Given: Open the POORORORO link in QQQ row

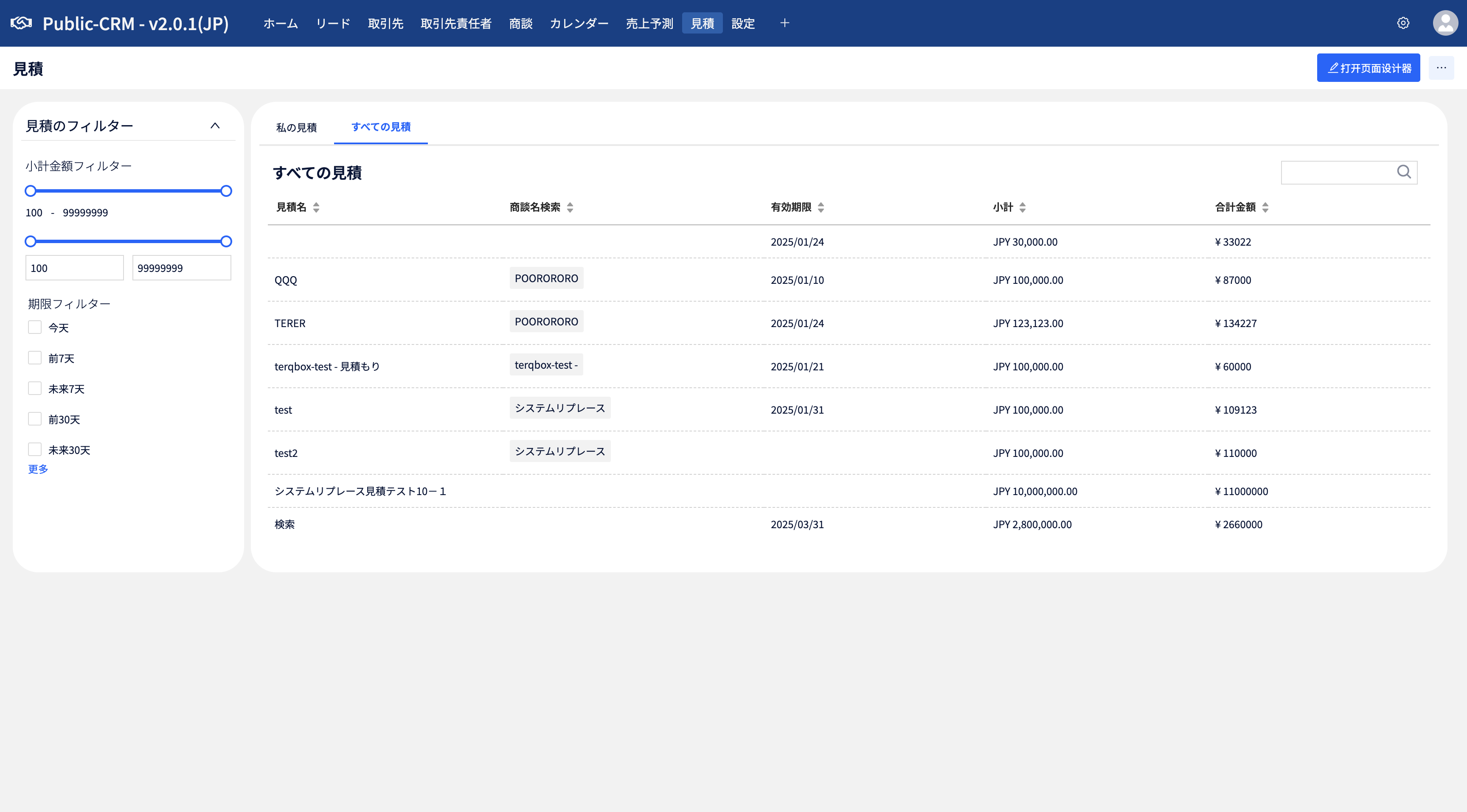Looking at the screenshot, I should pos(545,278).
